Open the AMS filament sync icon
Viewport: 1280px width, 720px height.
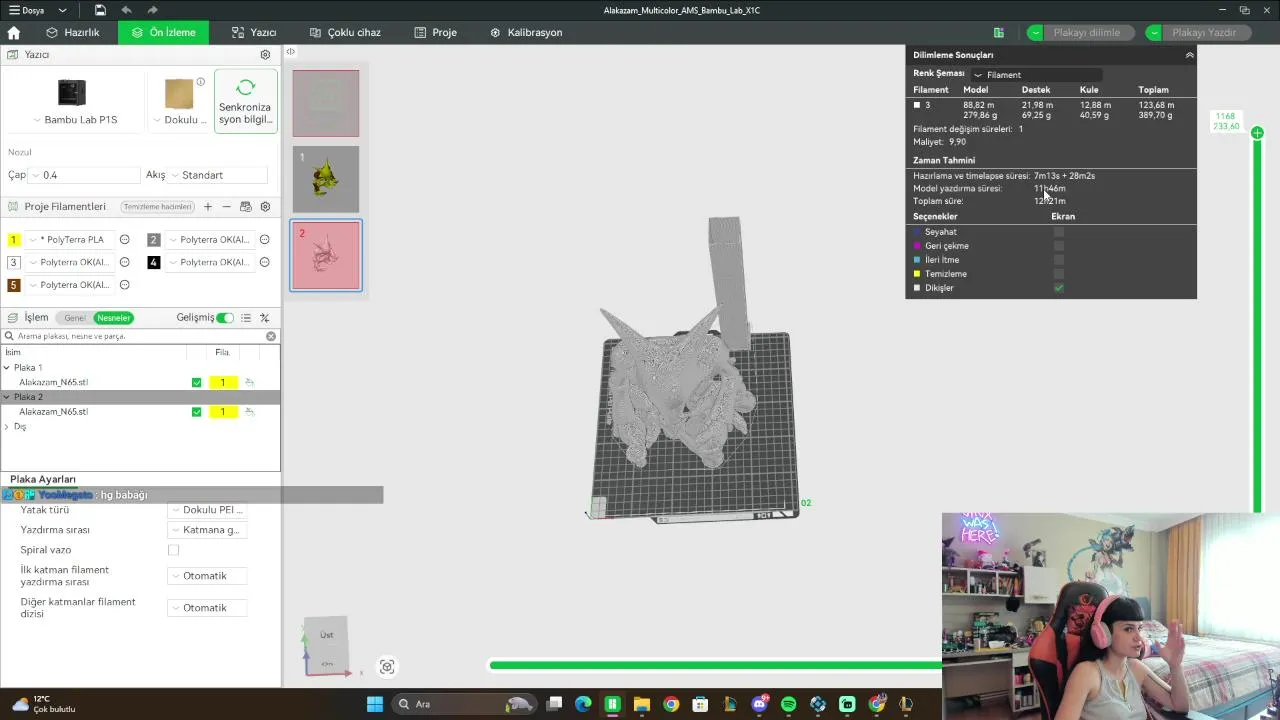pyautogui.click(x=246, y=207)
